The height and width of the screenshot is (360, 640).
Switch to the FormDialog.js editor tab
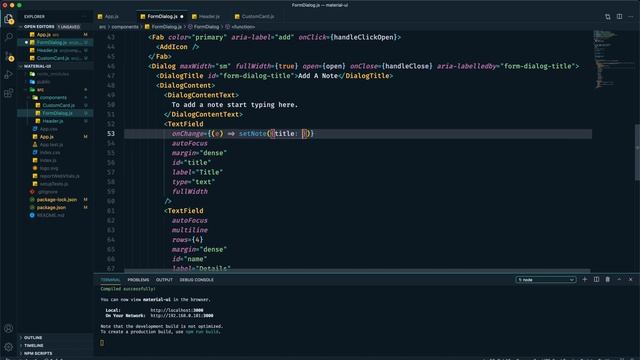point(162,16)
